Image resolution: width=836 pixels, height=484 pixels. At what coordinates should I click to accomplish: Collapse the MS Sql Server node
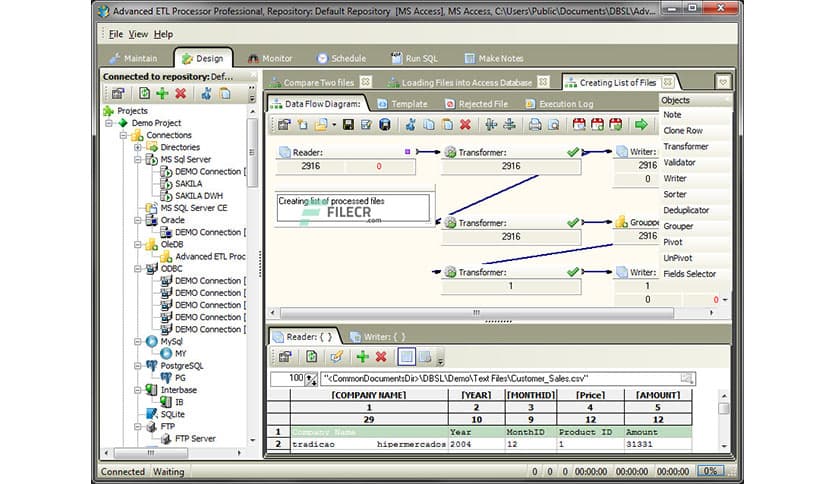138,159
